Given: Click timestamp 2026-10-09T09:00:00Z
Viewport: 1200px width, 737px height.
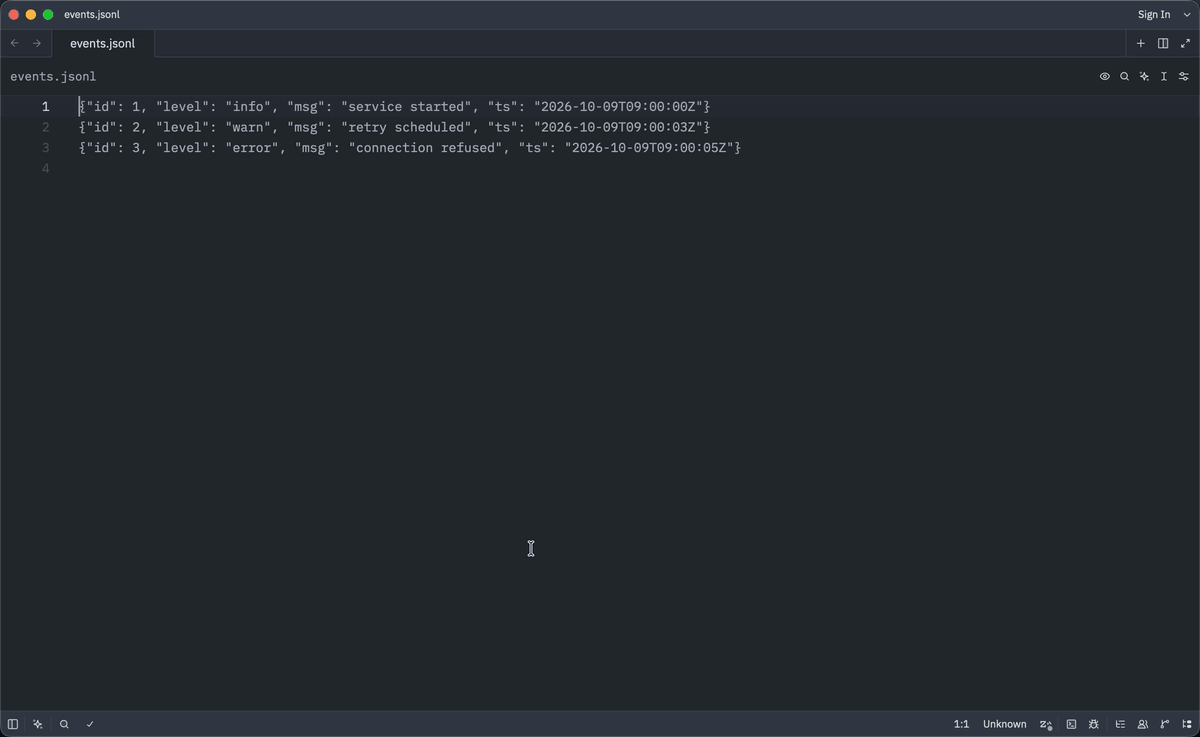Looking at the screenshot, I should click(x=617, y=106).
